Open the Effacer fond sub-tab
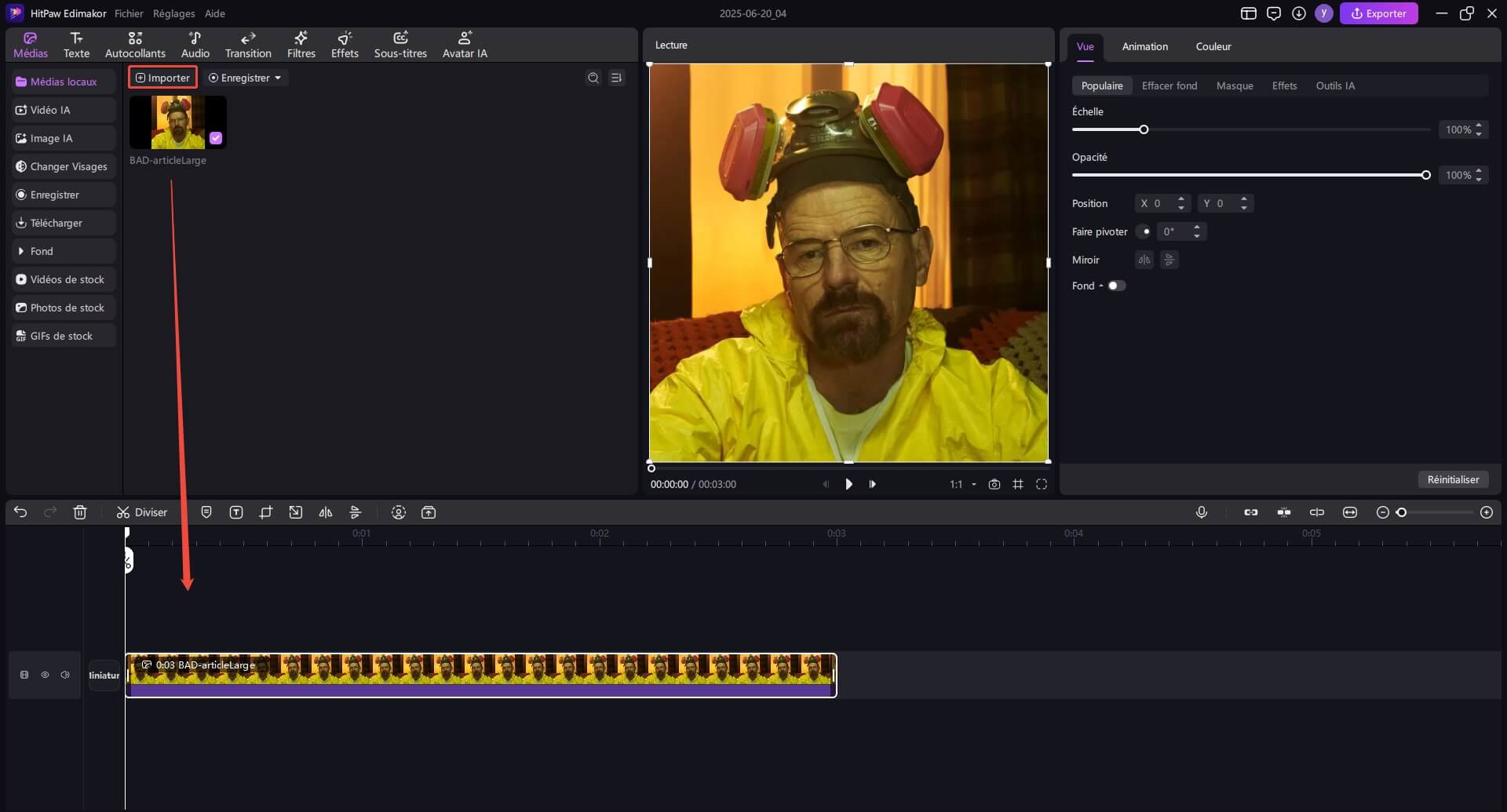1507x812 pixels. (1169, 86)
